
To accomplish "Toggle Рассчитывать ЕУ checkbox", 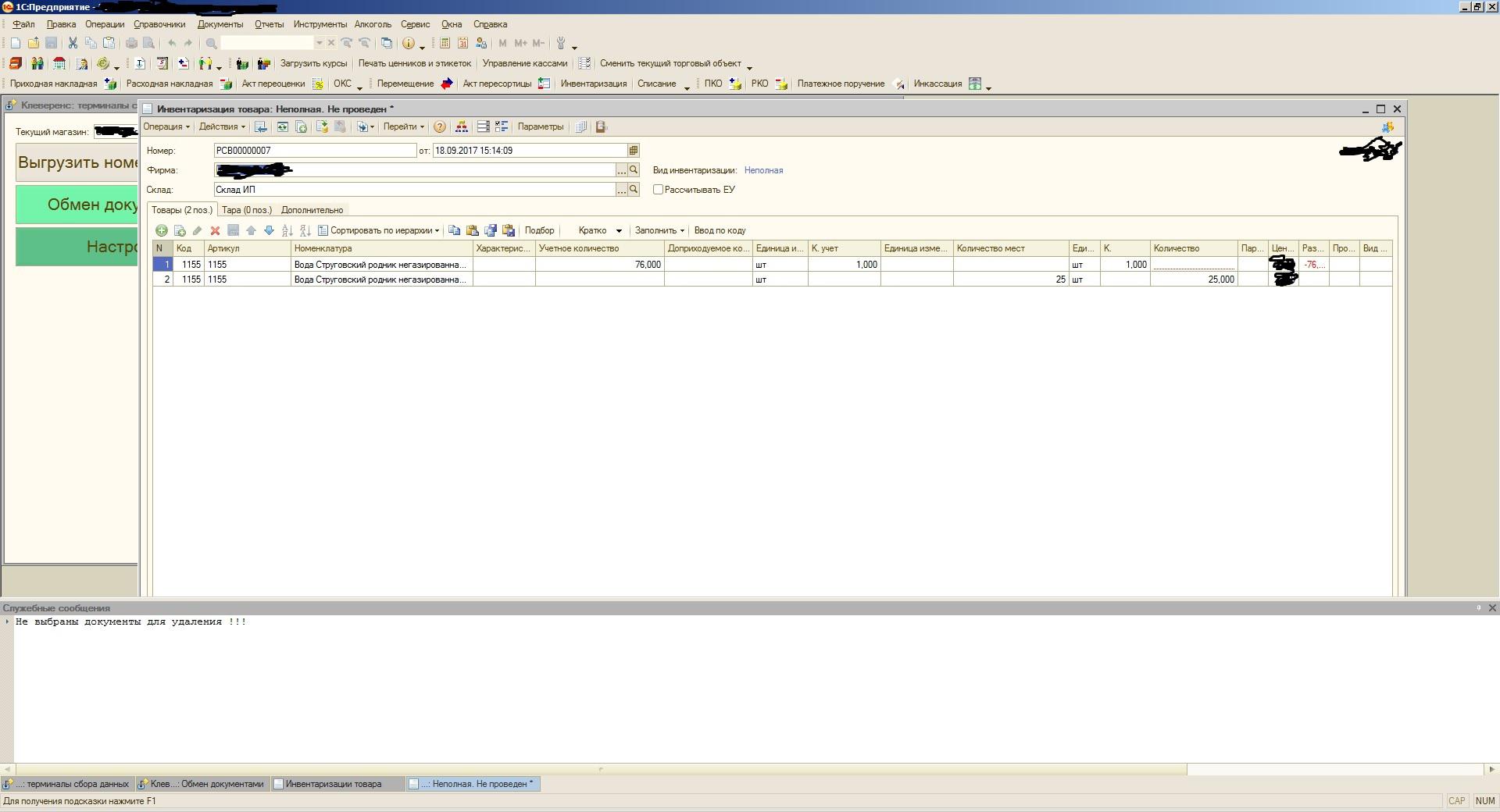I will point(658,189).
